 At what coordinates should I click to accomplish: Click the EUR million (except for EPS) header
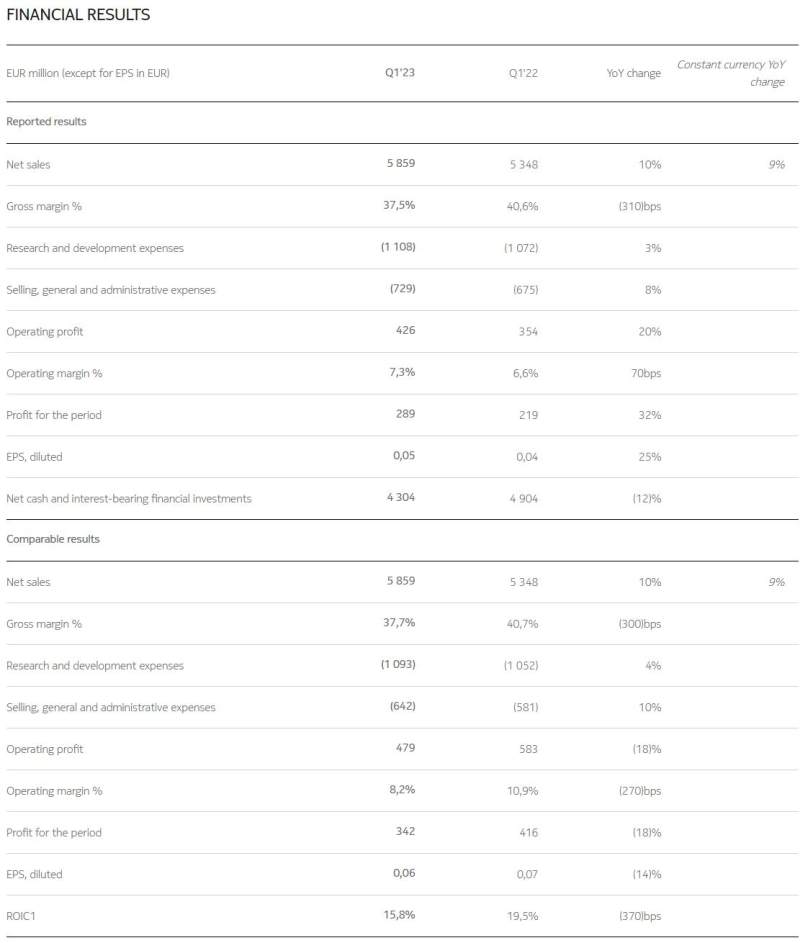(88, 73)
